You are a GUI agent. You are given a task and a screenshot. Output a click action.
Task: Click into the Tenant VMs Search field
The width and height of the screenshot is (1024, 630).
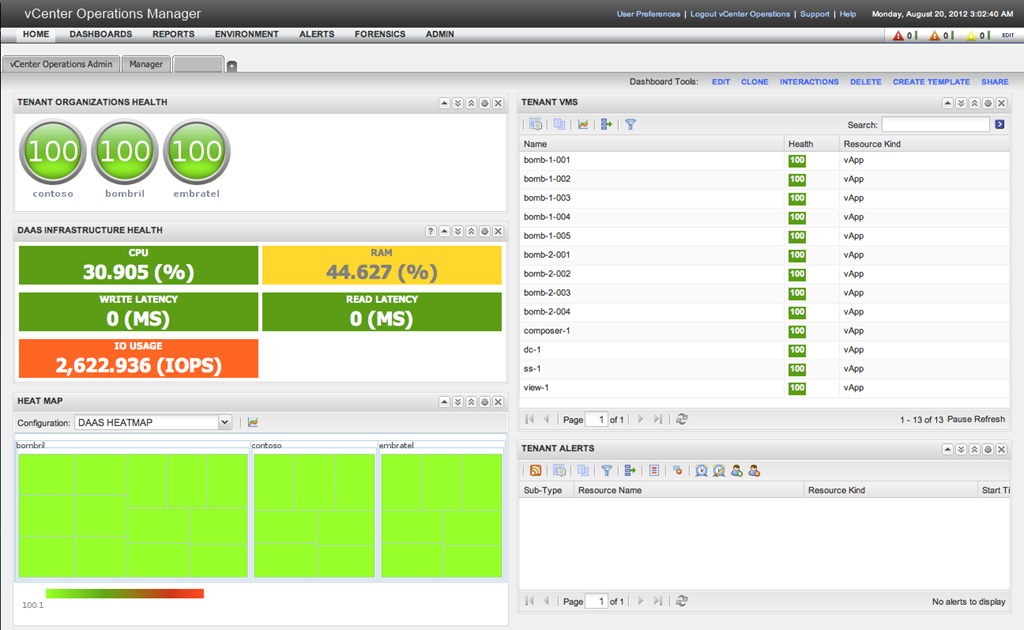pos(936,124)
